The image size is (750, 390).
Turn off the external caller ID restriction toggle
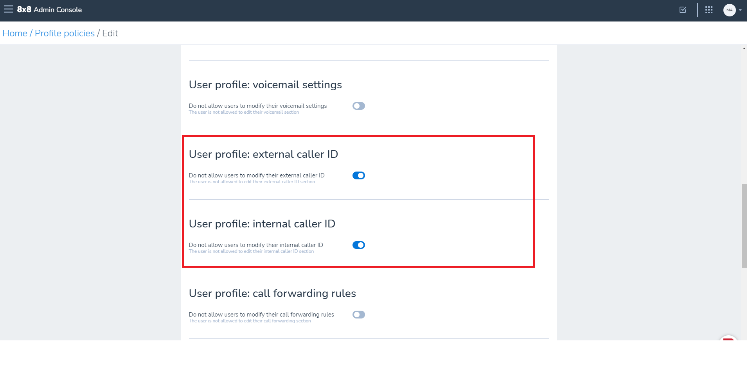(359, 176)
